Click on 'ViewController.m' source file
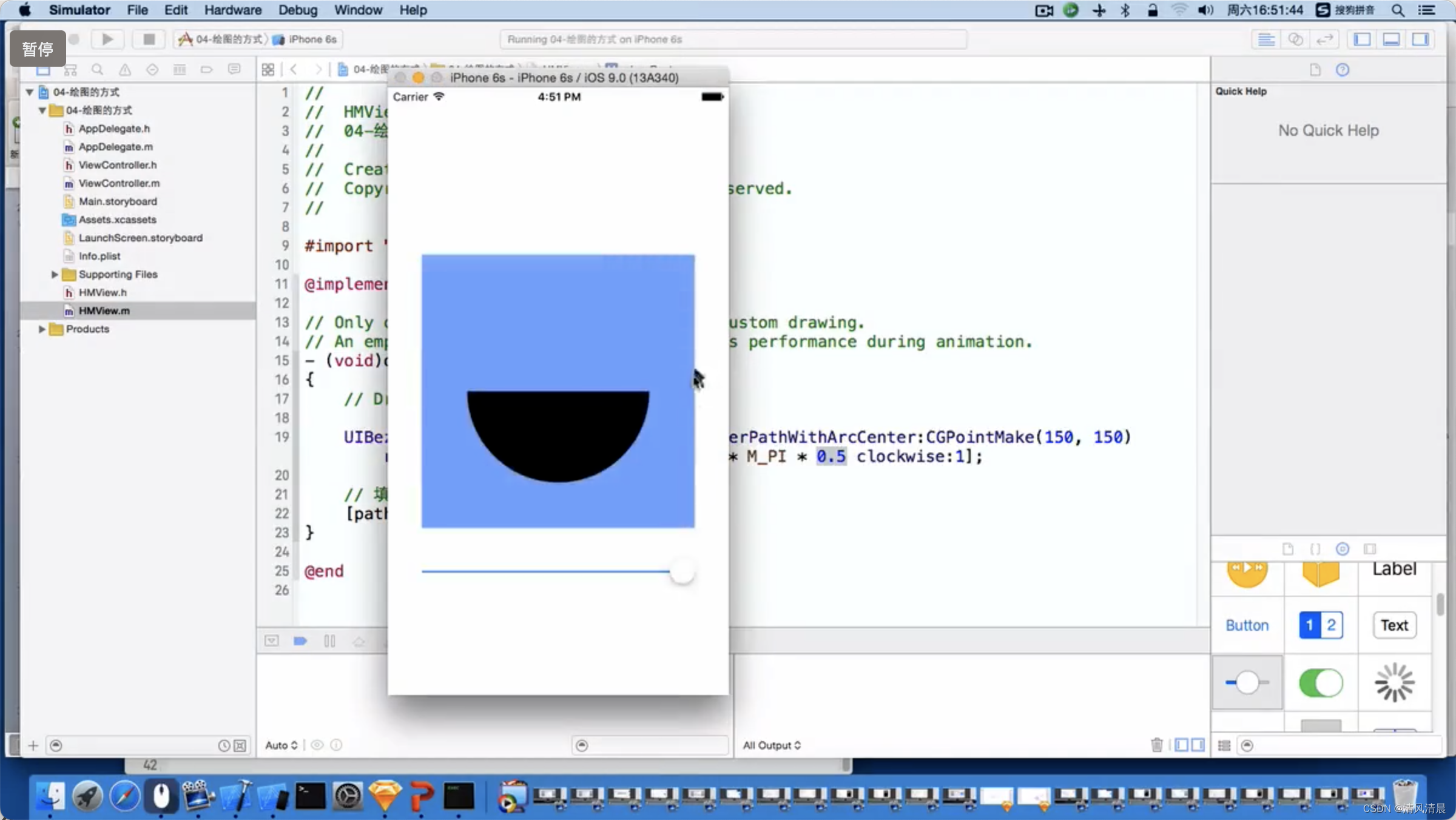1456x820 pixels. (x=119, y=183)
